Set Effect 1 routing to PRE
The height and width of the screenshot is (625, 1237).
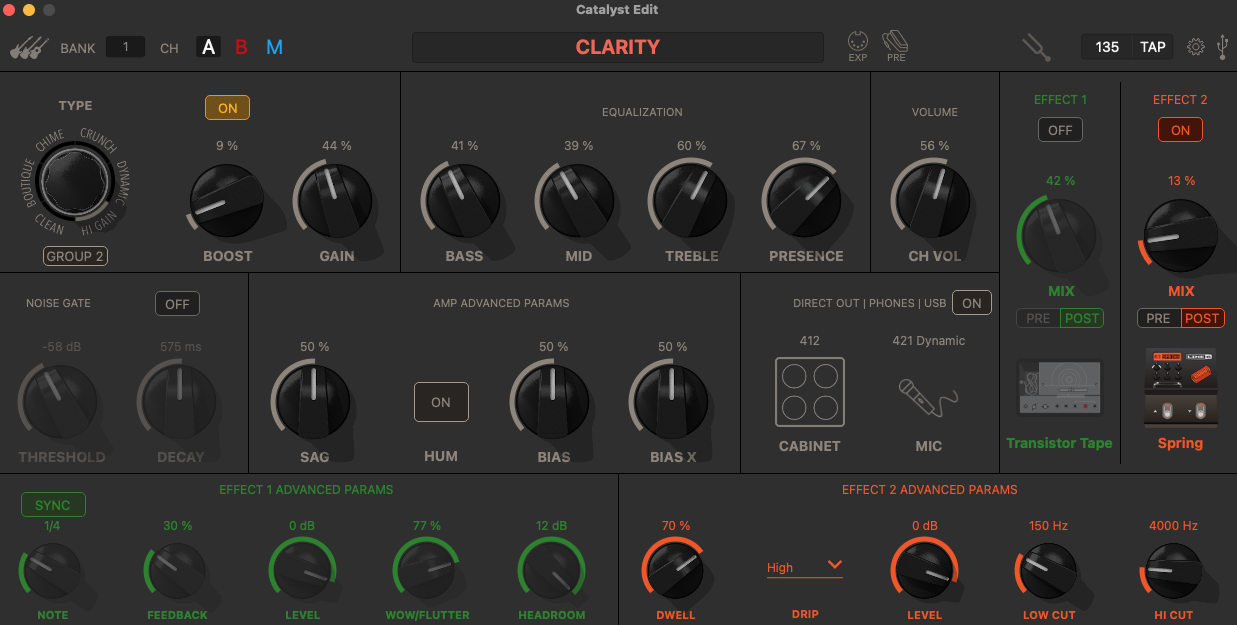click(x=1038, y=318)
